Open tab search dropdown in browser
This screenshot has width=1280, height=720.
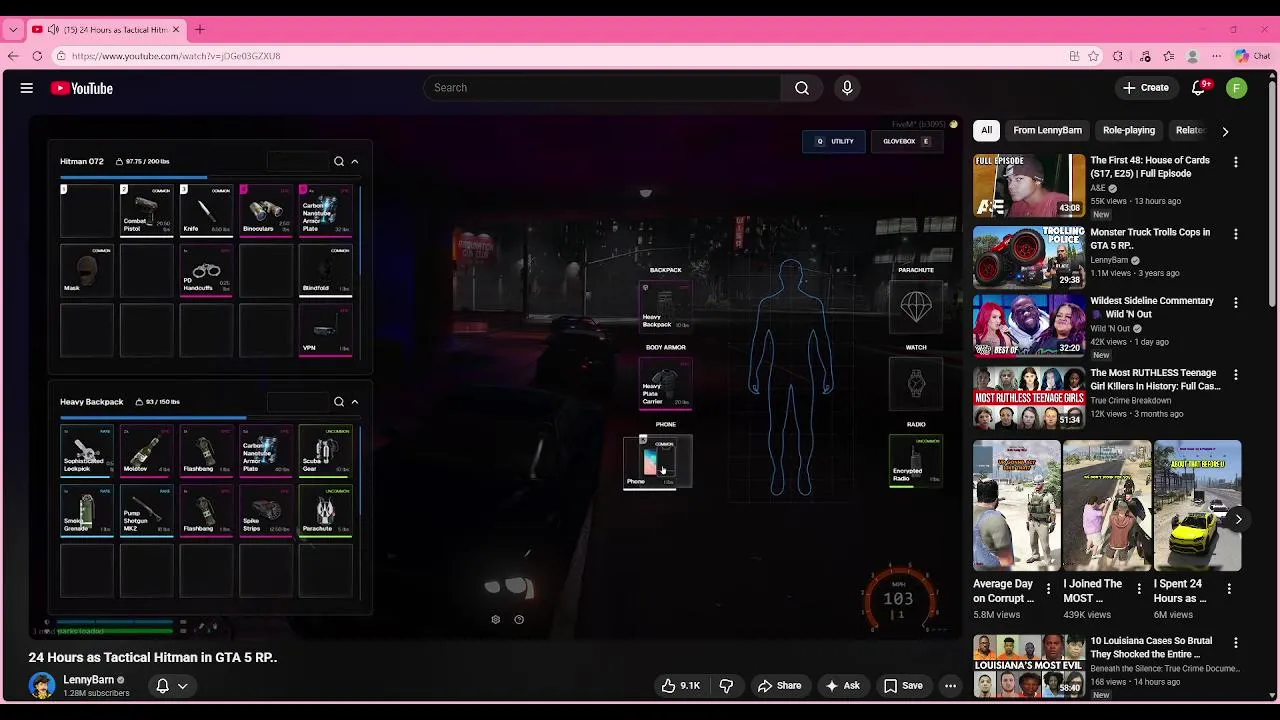tap(13, 30)
